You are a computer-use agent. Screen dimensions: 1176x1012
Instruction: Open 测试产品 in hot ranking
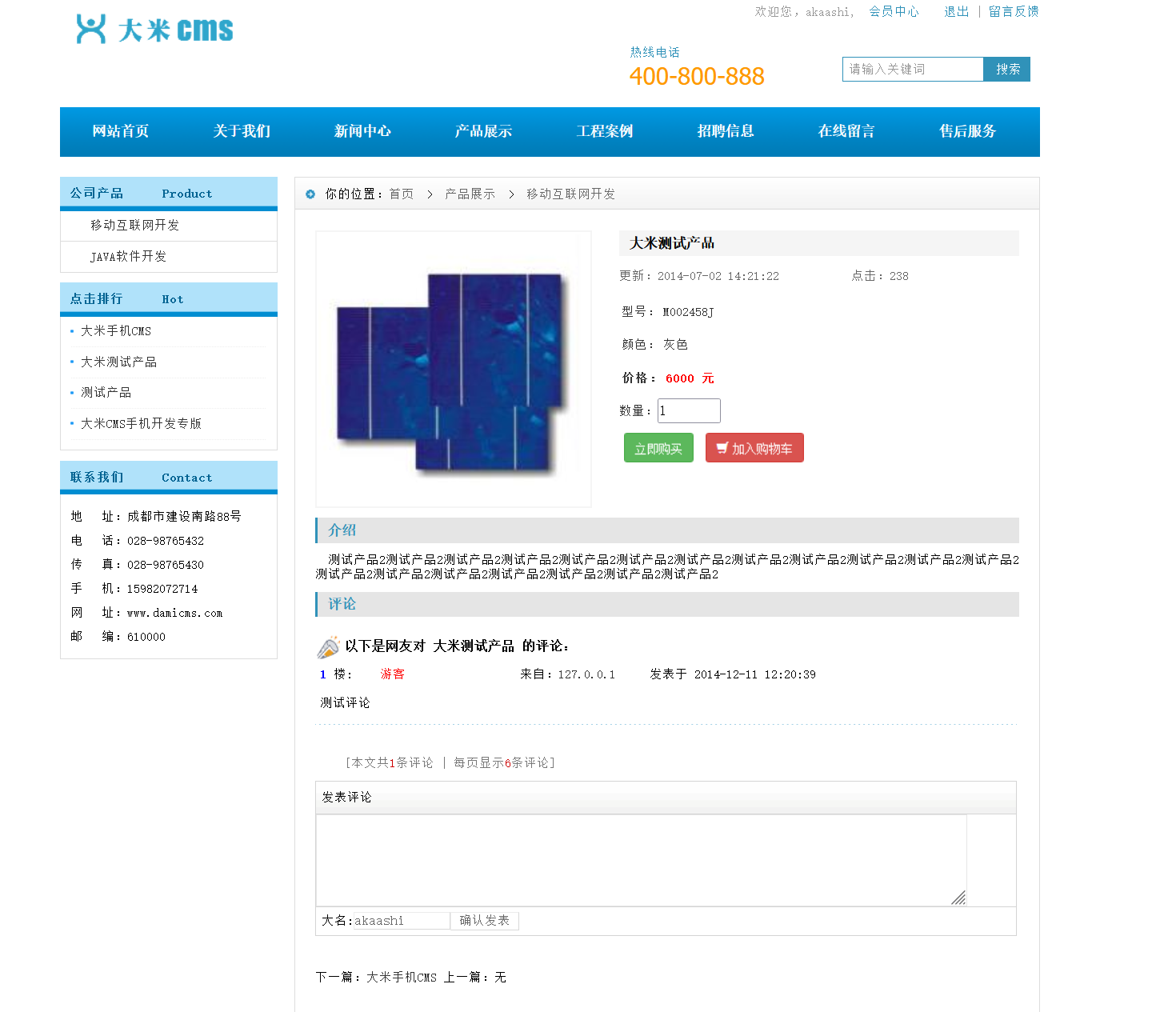(x=106, y=393)
